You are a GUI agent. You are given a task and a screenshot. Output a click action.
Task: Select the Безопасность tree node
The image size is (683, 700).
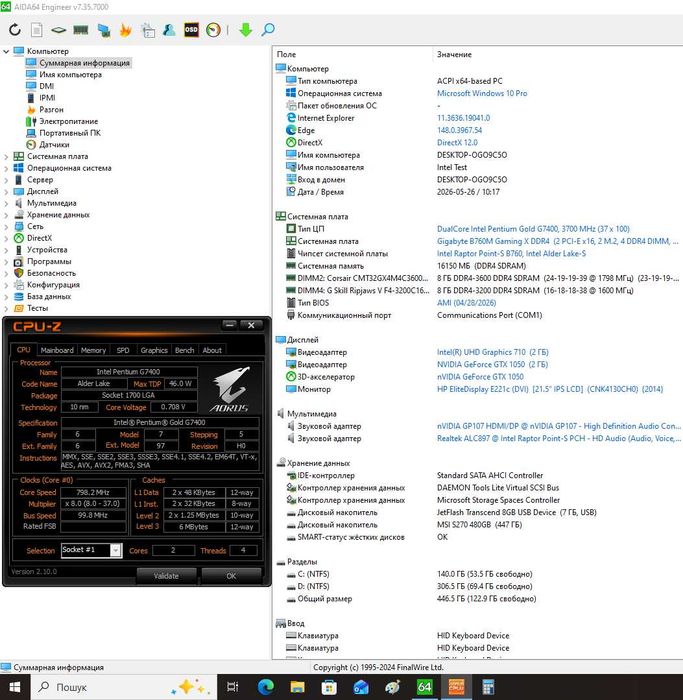click(51, 273)
